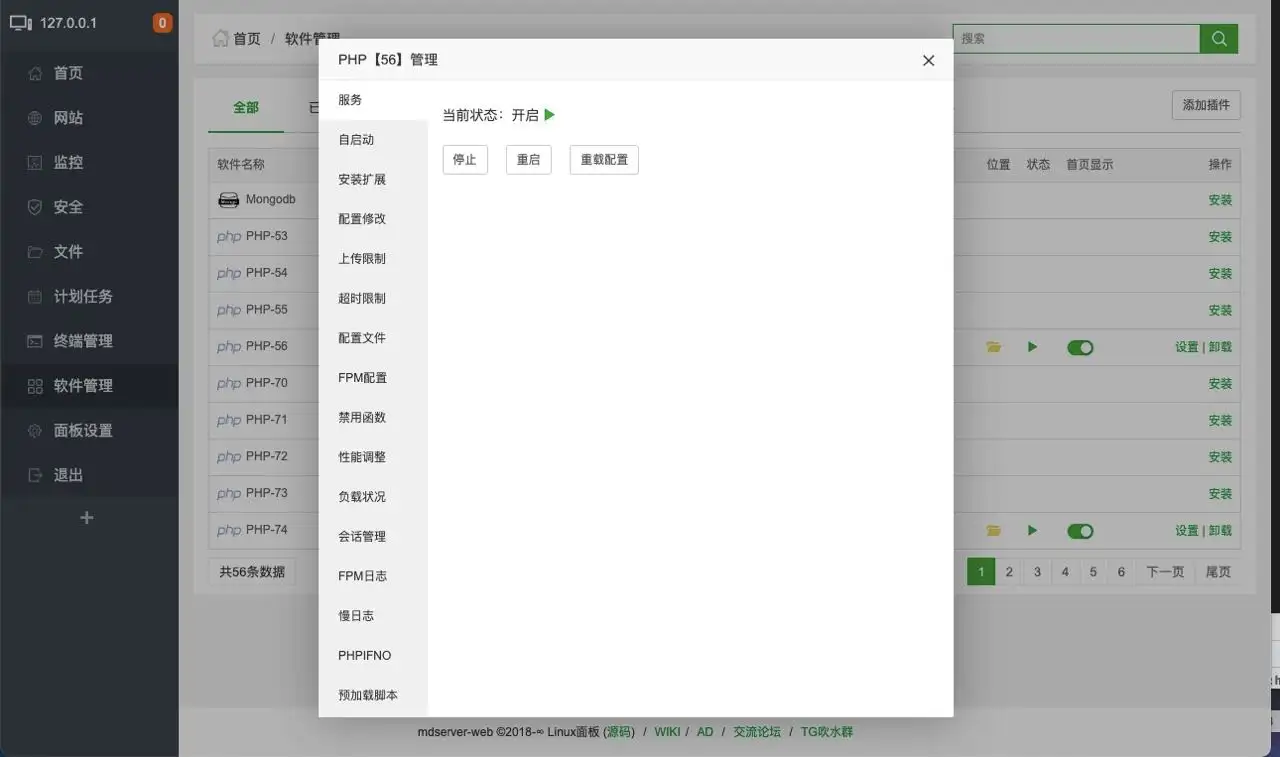Go to page 6 in pagination
The image size is (1280, 757).
(1121, 572)
